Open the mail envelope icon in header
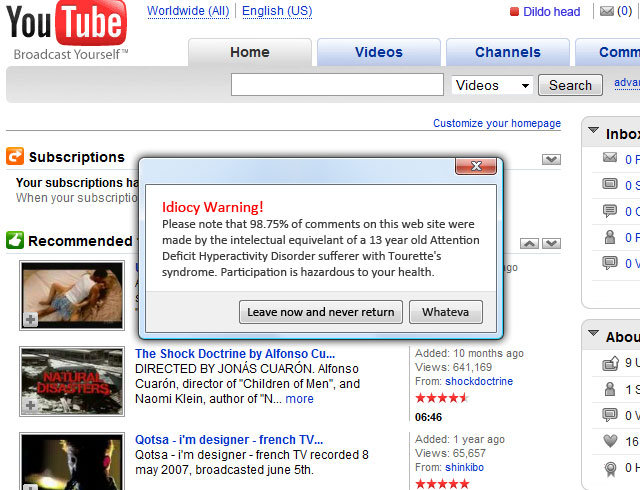The width and height of the screenshot is (640, 490). click(607, 11)
